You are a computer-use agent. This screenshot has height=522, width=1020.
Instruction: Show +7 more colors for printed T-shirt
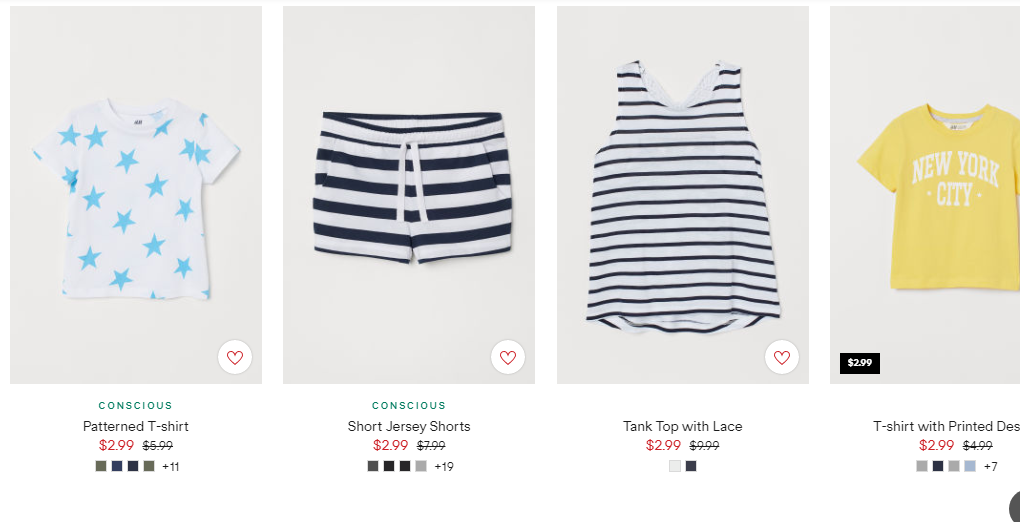[x=990, y=467]
